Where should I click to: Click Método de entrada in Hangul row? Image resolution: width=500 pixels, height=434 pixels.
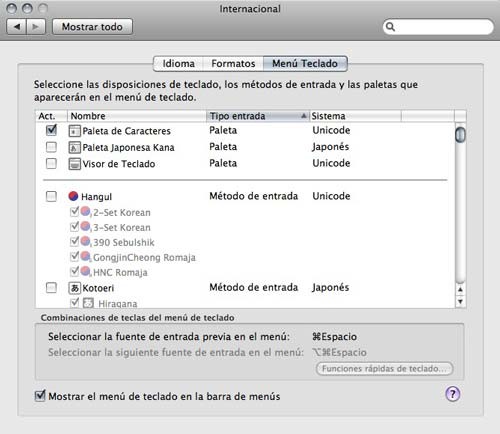253,196
